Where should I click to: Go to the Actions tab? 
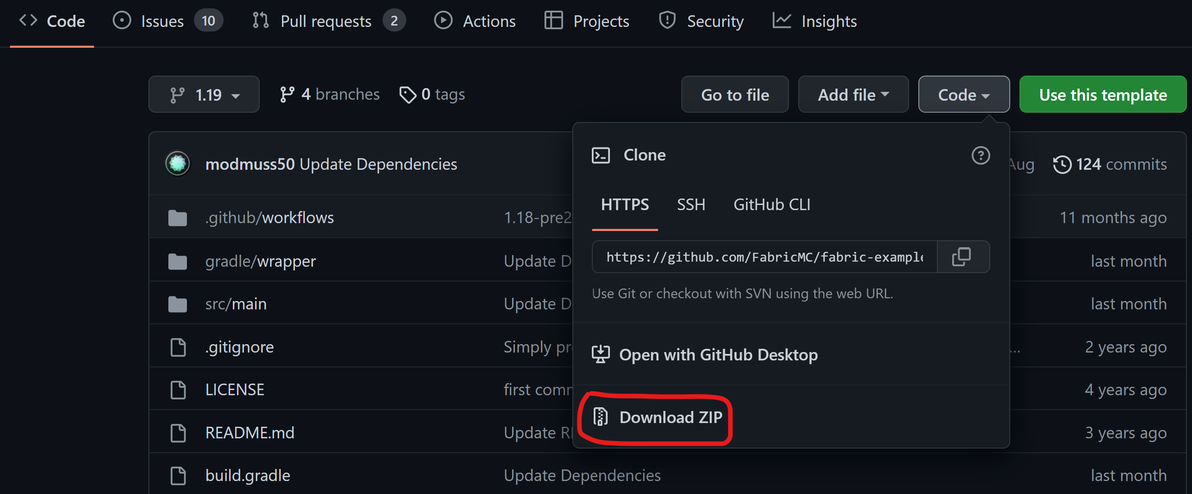(476, 21)
